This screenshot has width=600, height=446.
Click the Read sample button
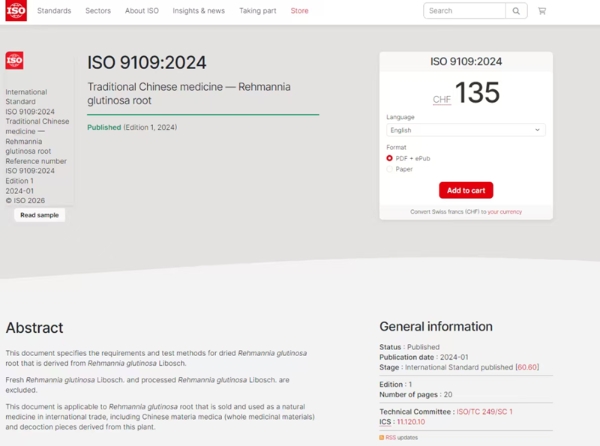(39, 215)
